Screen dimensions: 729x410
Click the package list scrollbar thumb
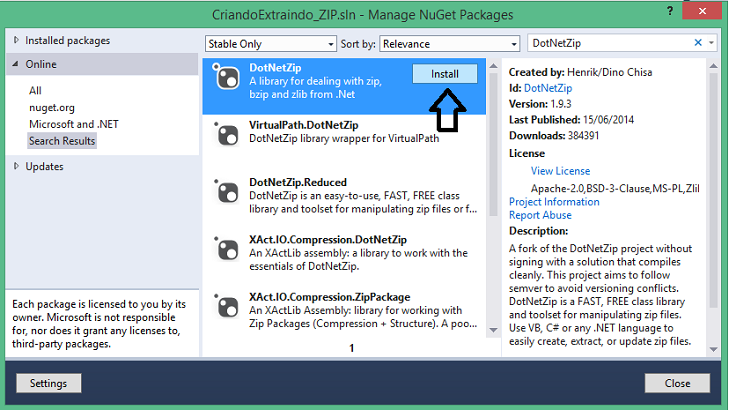[x=493, y=144]
